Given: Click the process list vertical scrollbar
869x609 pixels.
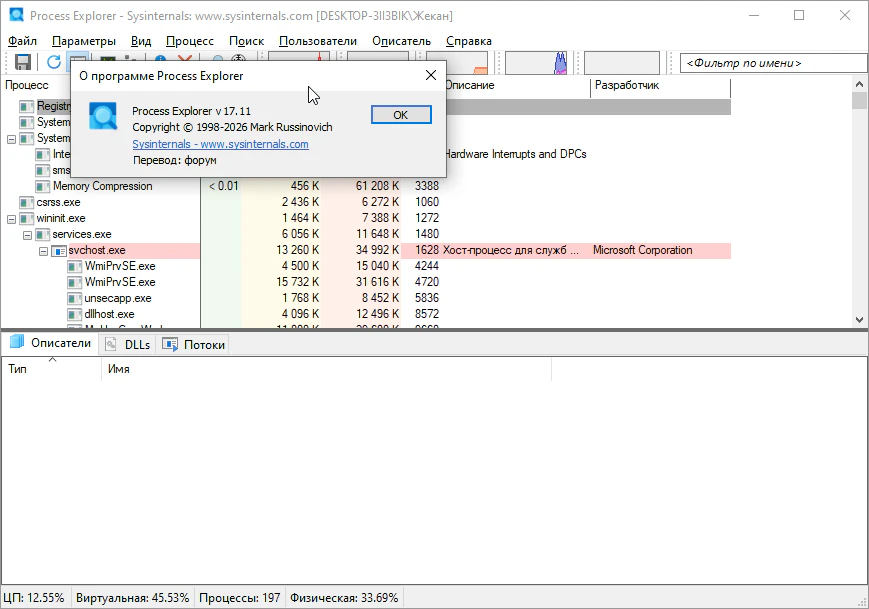Looking at the screenshot, I should point(859,200).
